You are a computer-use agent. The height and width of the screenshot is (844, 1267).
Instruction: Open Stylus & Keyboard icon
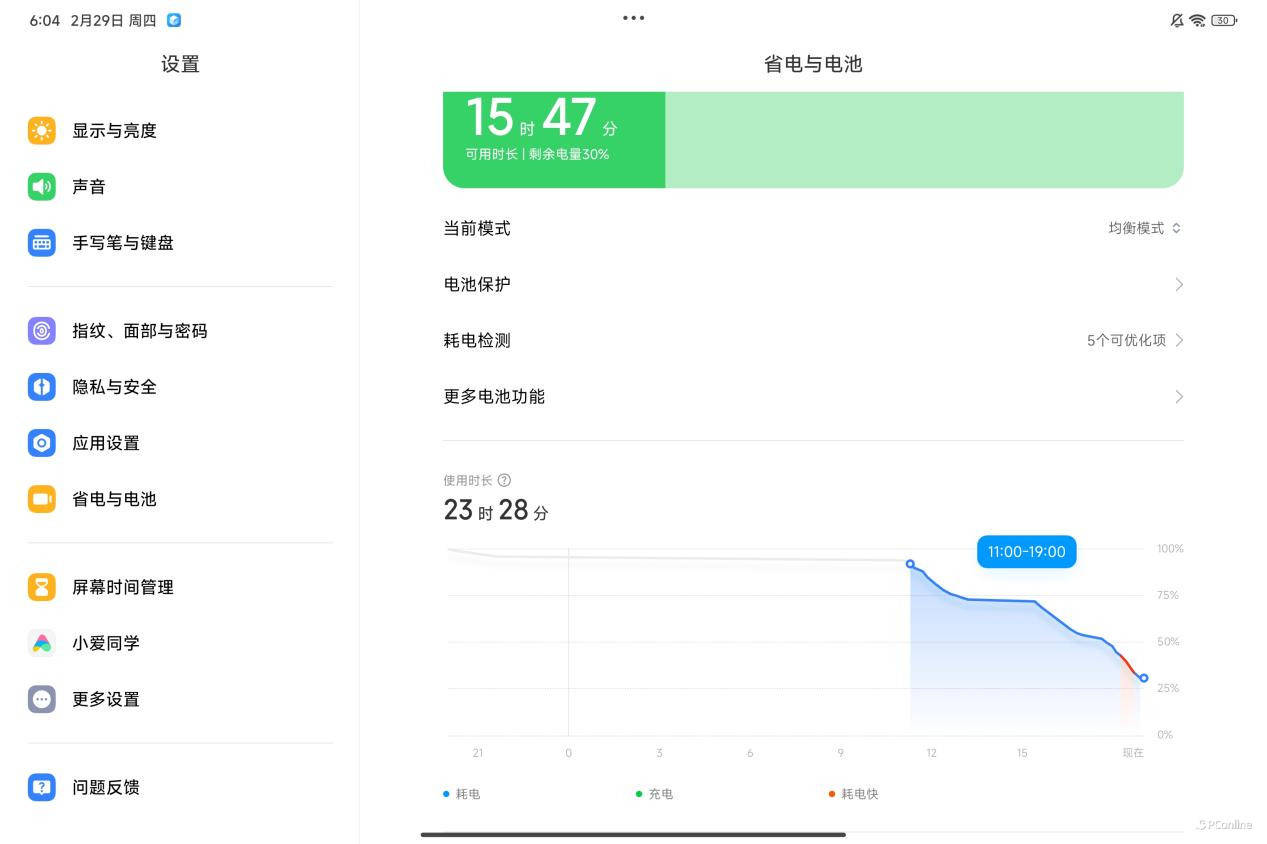[42, 243]
